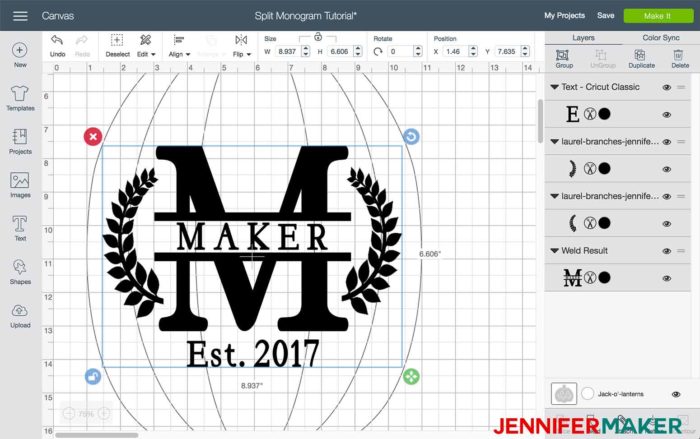The image size is (700, 439).
Task: Hide the second laurel-branches group
Action: pyautogui.click(x=667, y=197)
